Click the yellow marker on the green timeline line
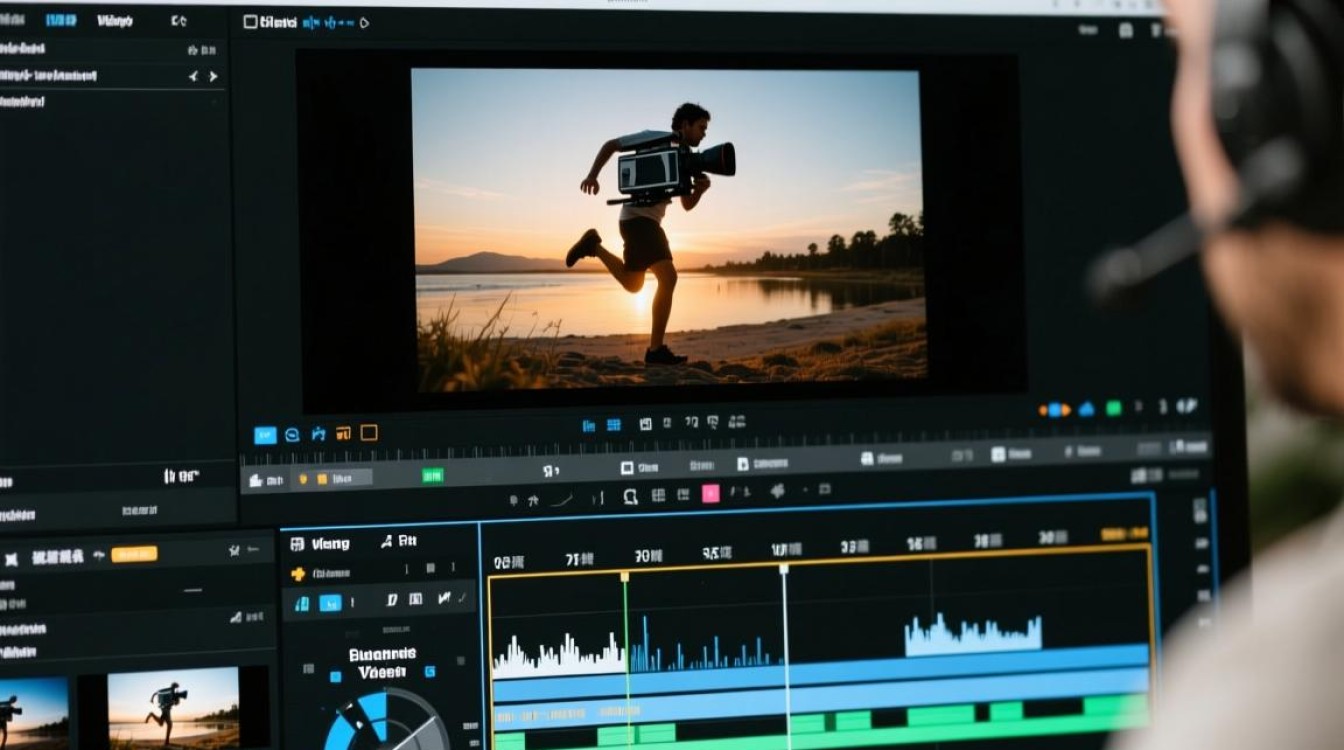 point(625,577)
